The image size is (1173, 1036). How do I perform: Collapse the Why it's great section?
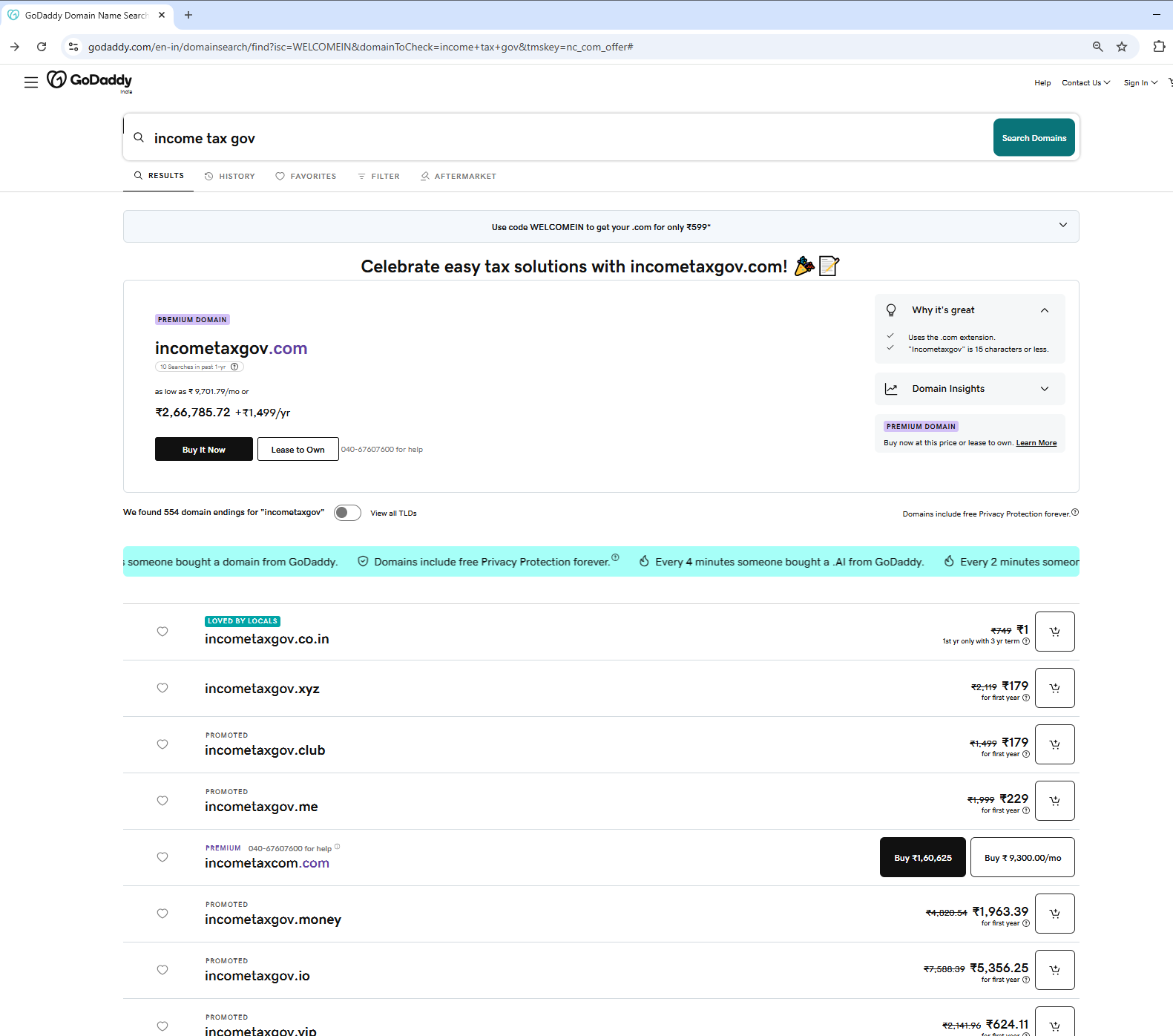coord(1045,310)
